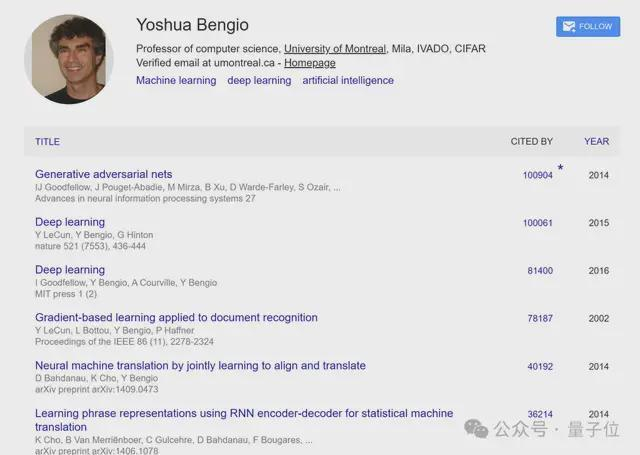The width and height of the screenshot is (640, 455).
Task: Open Yoshua Bengio's profile photo
Action: (x=69, y=59)
